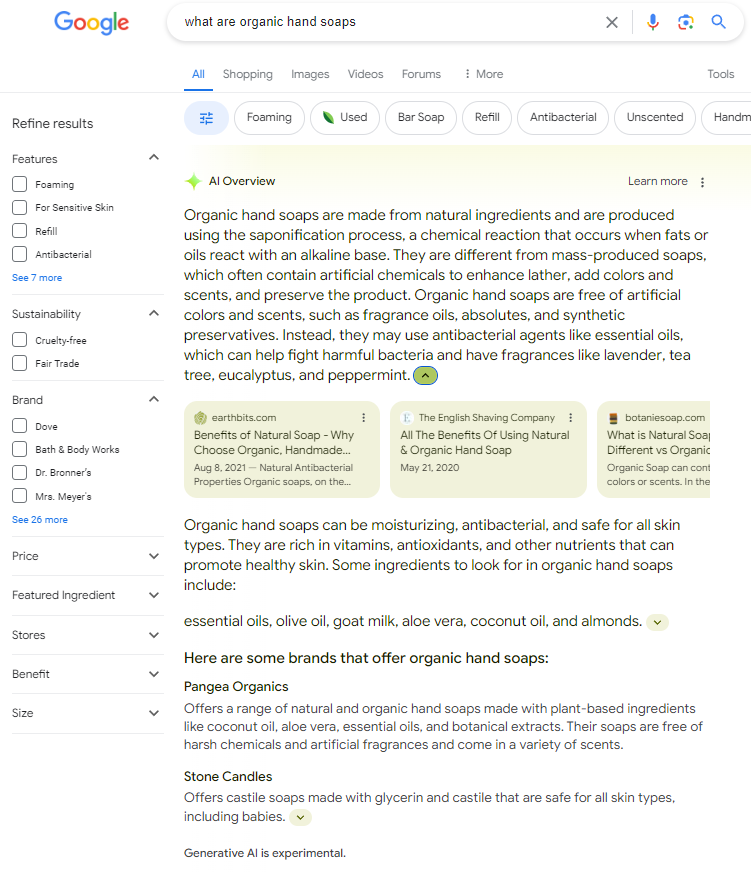Switch to the Forums tab
Viewport: 751px width, 872px height.
pyautogui.click(x=421, y=74)
